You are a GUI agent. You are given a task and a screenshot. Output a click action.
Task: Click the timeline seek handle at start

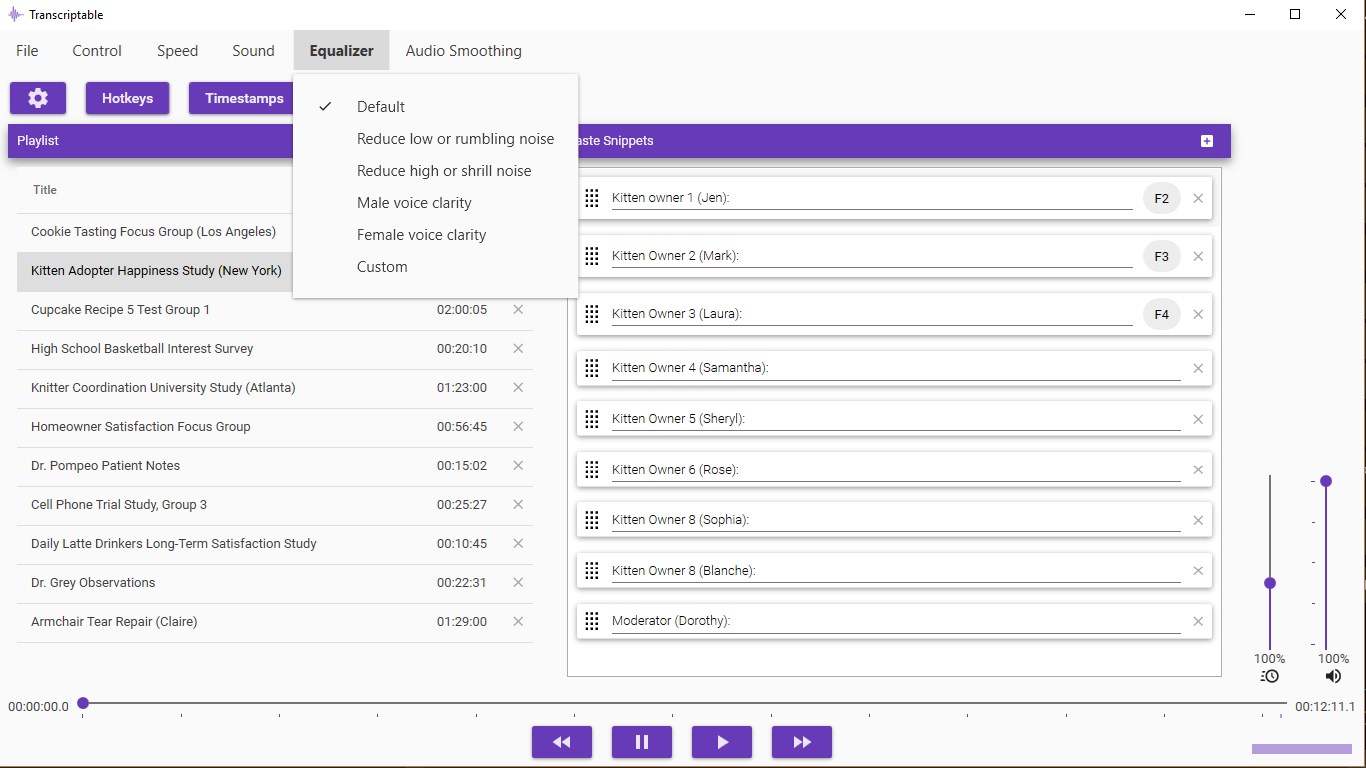(x=83, y=703)
